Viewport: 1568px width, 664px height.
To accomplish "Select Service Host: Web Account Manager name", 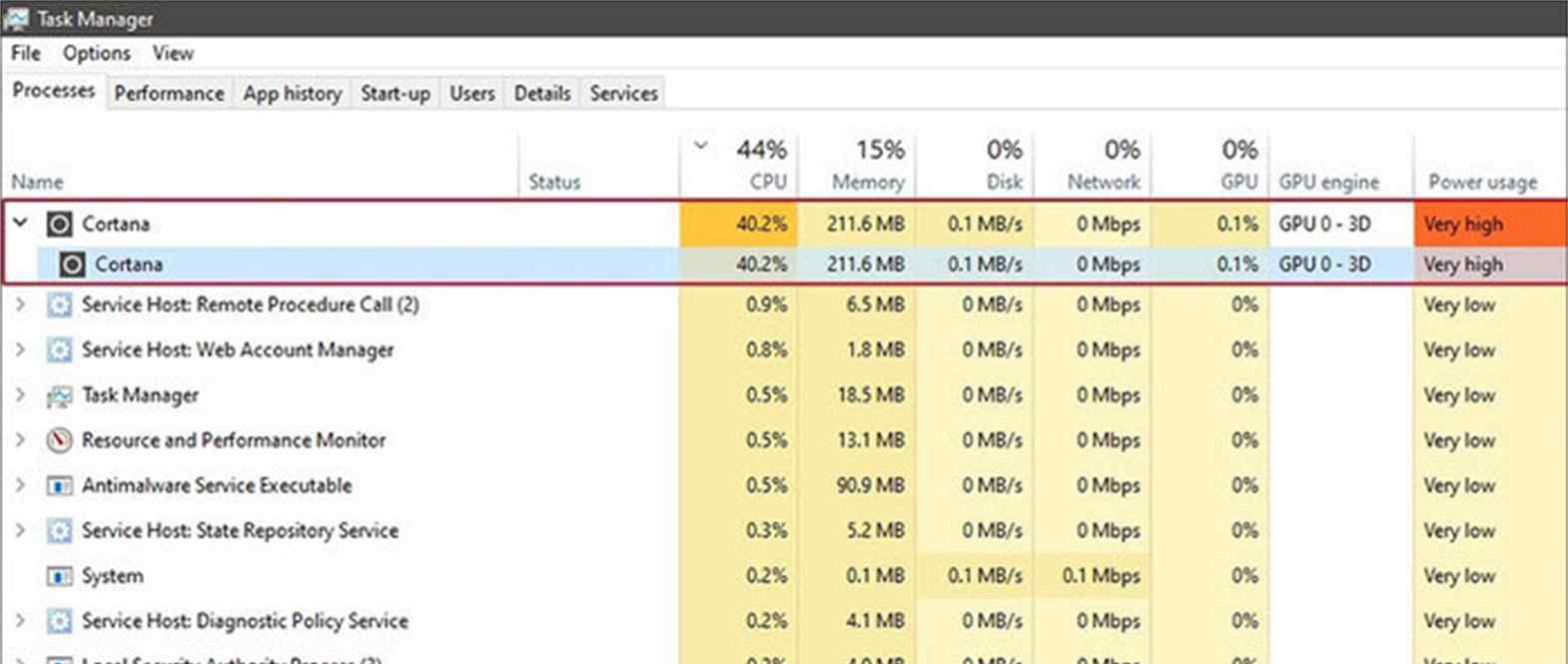I will 238,349.
